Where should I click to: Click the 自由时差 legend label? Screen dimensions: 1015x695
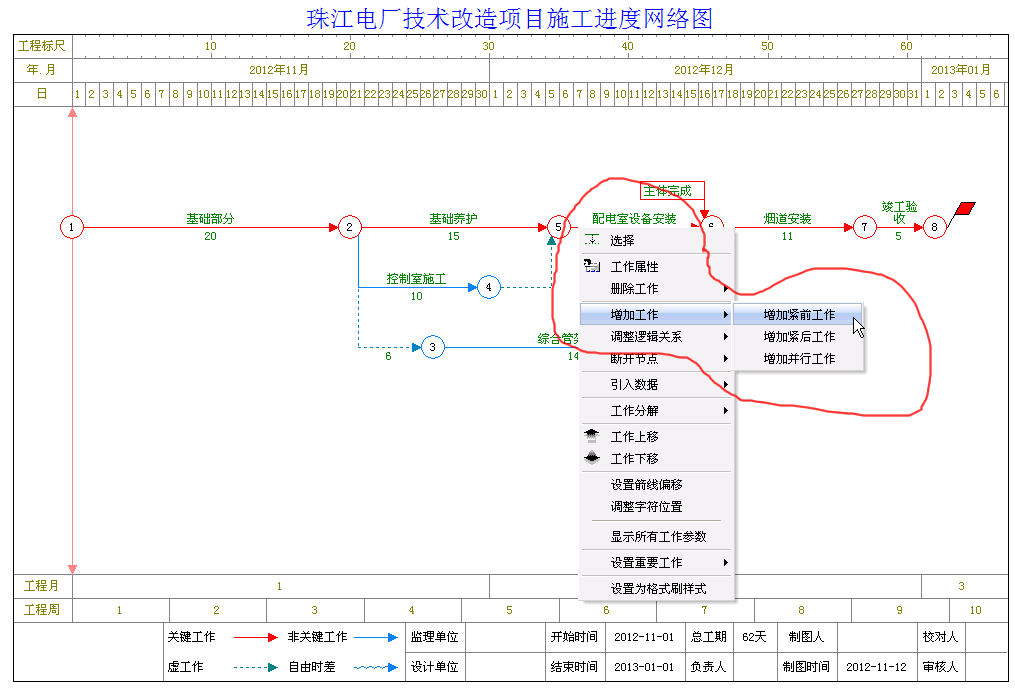[x=312, y=667]
